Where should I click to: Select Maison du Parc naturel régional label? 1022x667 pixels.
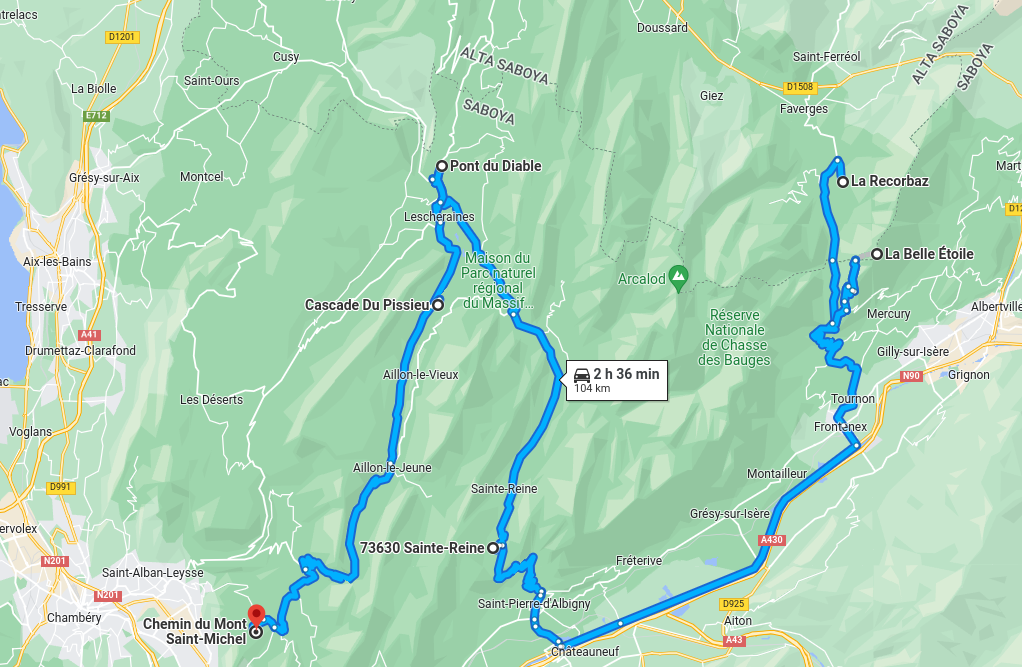point(498,280)
